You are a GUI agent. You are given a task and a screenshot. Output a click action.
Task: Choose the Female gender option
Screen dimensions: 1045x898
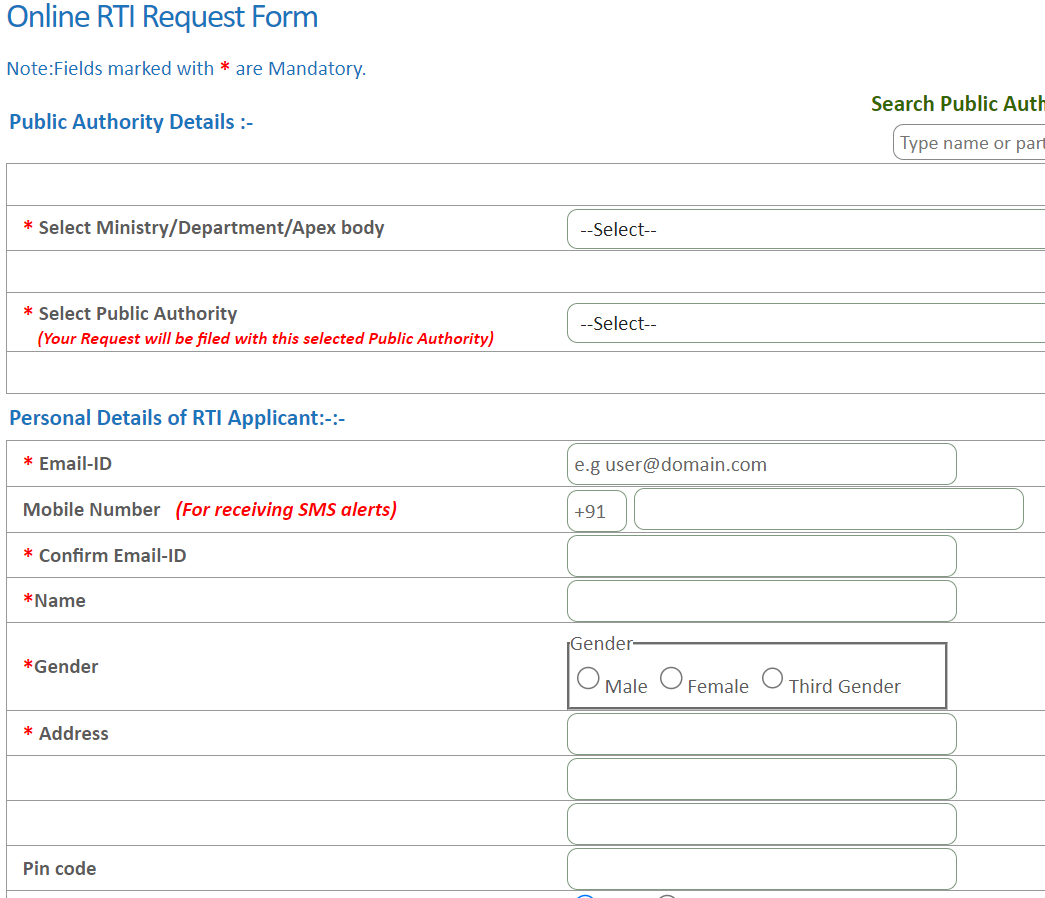click(x=671, y=678)
